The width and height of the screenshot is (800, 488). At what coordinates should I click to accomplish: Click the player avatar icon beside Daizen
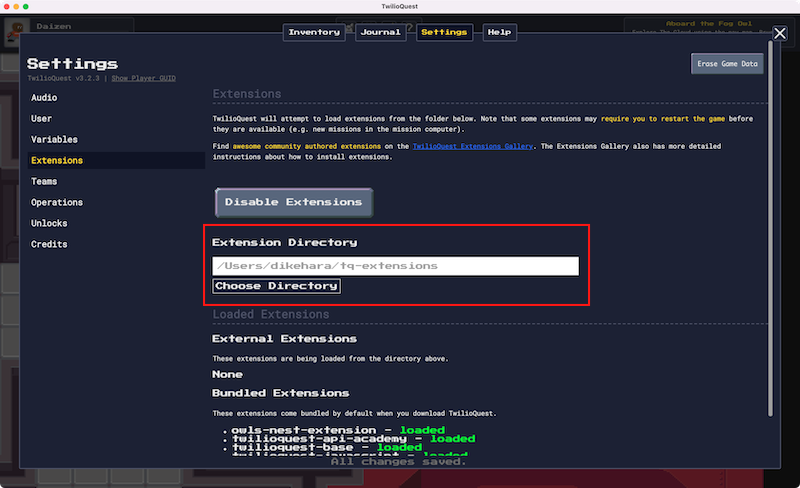15,31
